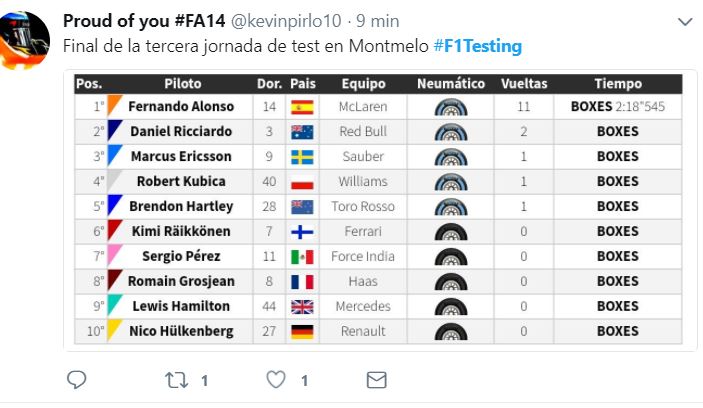
Task: Click the Finland flag beside Räikkönen
Action: [x=302, y=232]
